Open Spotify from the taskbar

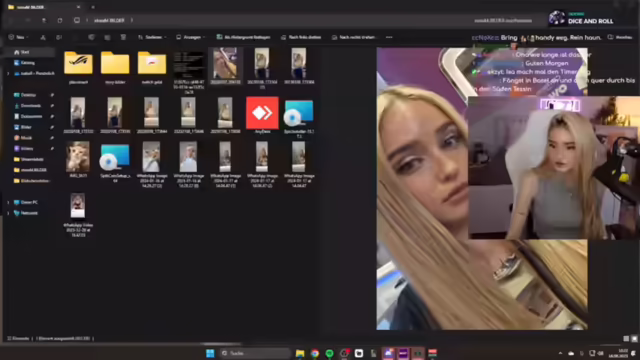[x=329, y=353]
